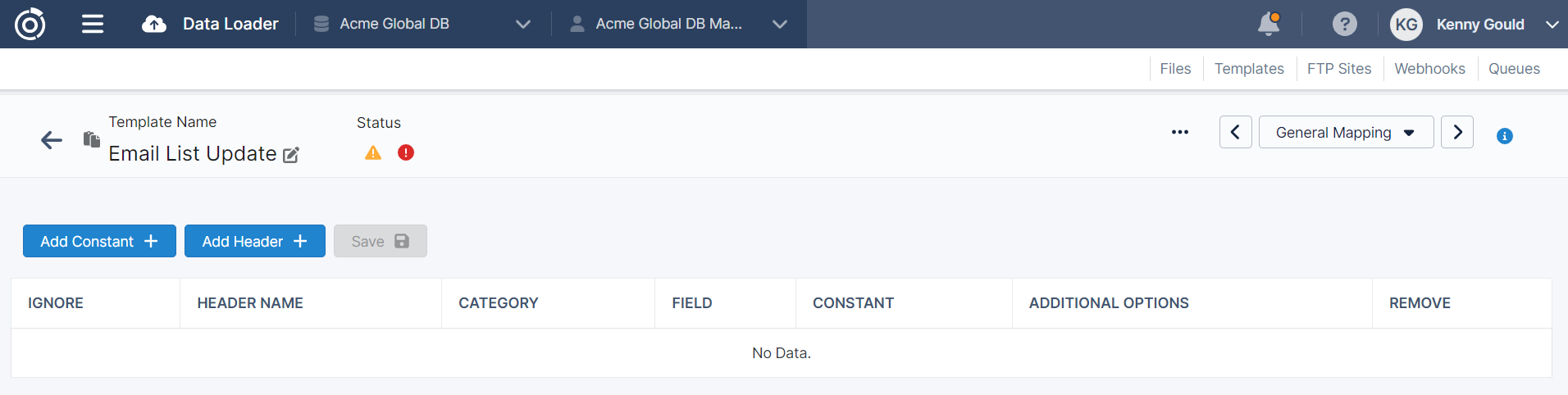The width and height of the screenshot is (1568, 395).
Task: Click the Add Header button
Action: 254,241
